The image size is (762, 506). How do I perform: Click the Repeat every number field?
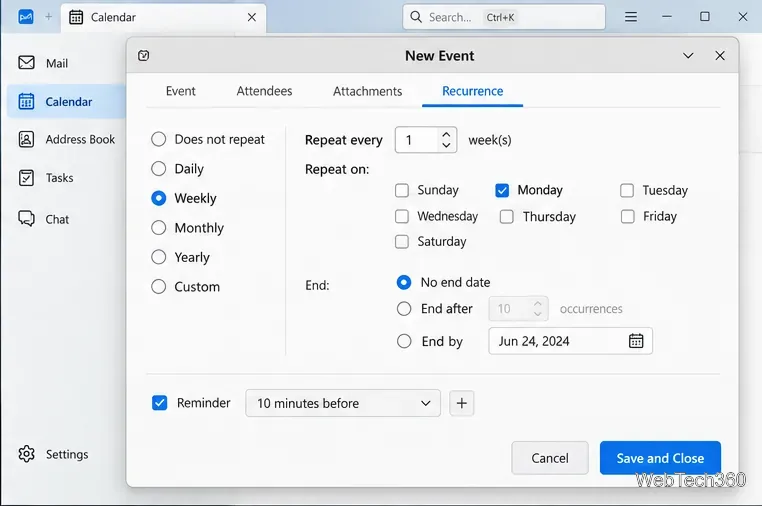pos(417,140)
